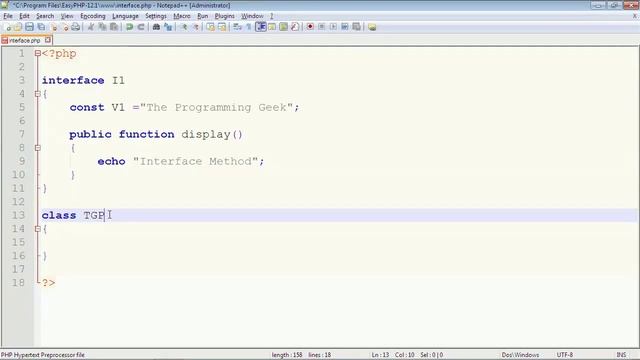Click the INS insert mode indicator
Image resolution: width=640 pixels, height=360 pixels.
click(x=621, y=355)
